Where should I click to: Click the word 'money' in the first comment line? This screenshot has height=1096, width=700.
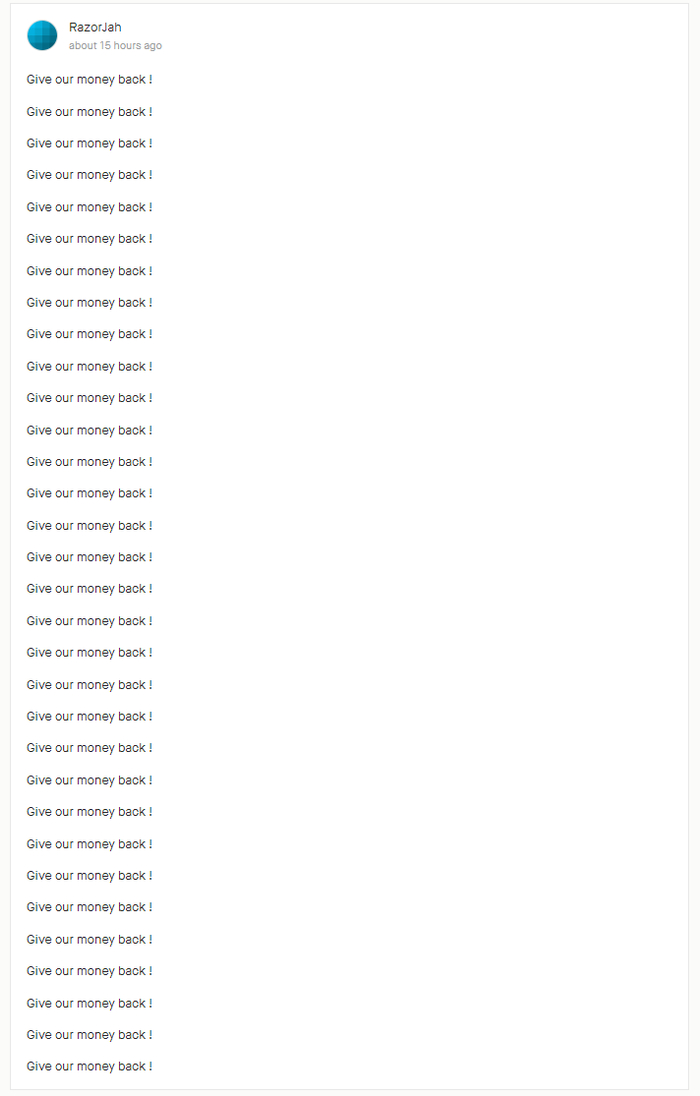(x=96, y=80)
